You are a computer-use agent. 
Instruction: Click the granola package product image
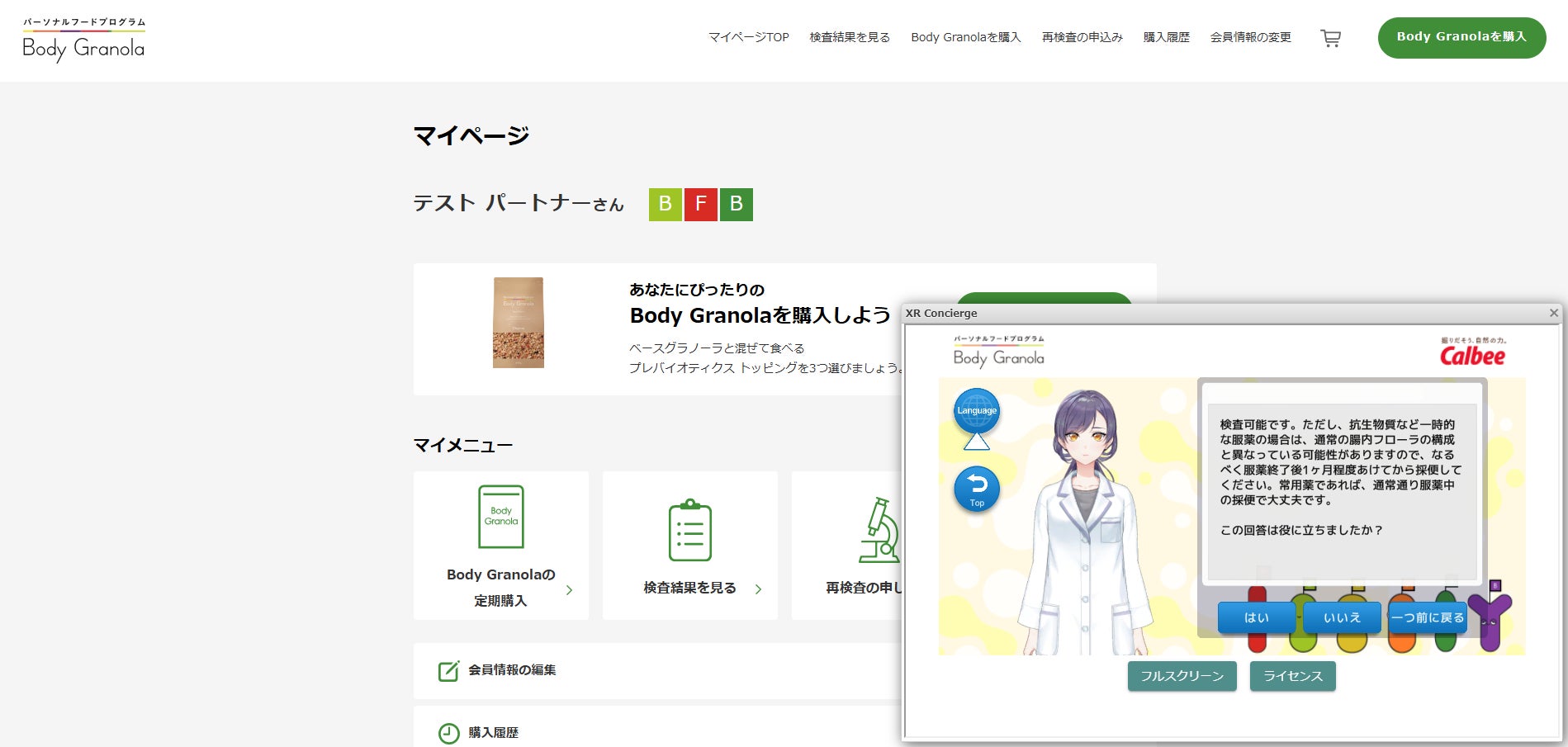(x=519, y=323)
